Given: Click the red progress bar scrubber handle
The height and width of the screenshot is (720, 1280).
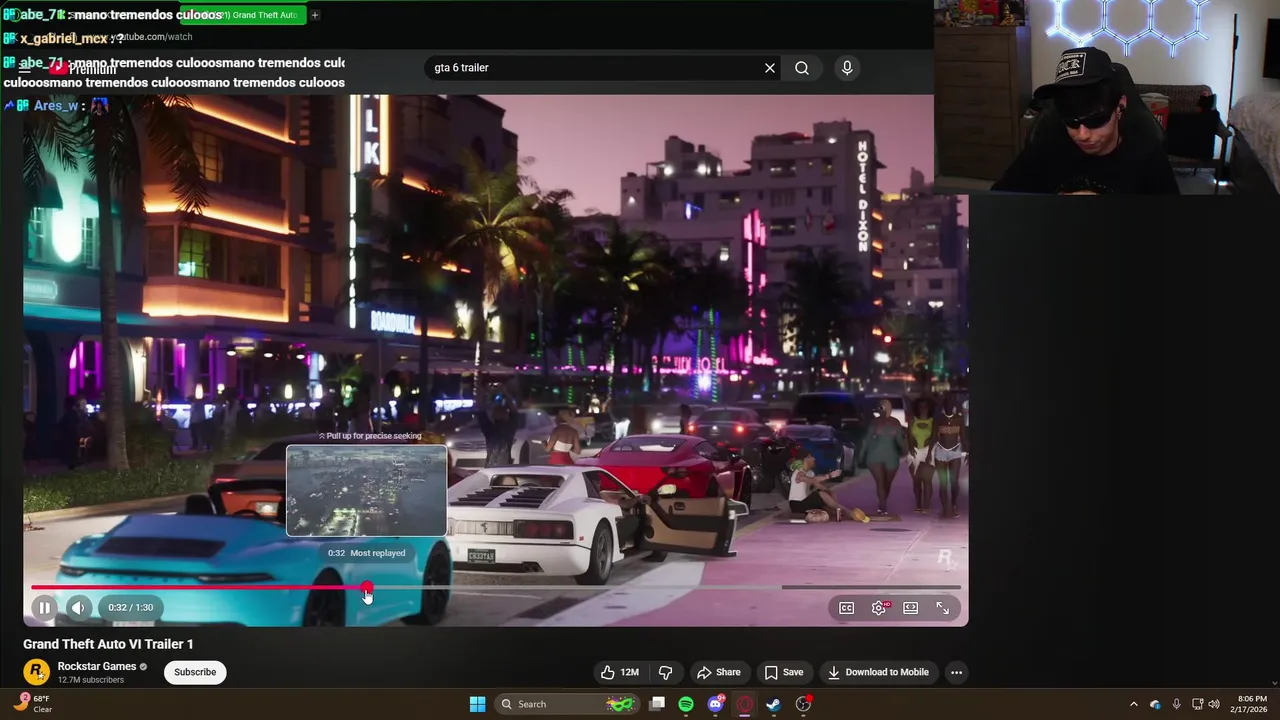Looking at the screenshot, I should (367, 588).
